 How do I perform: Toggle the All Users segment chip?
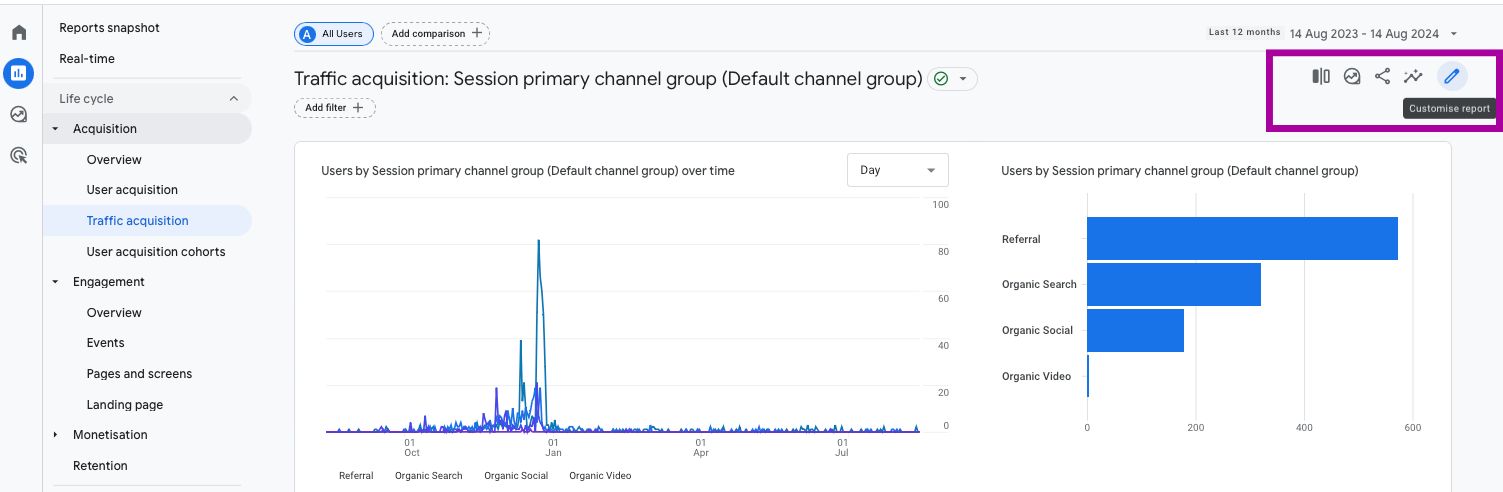pos(334,34)
